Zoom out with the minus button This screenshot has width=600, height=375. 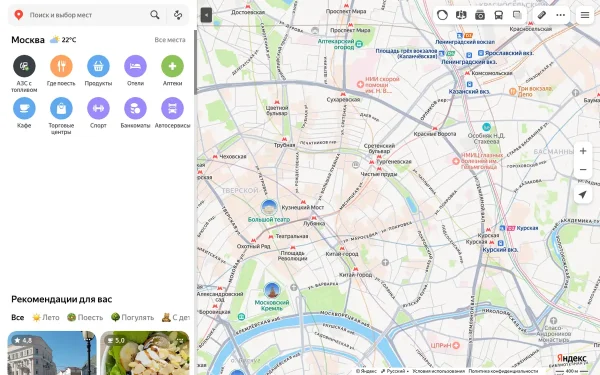583,169
